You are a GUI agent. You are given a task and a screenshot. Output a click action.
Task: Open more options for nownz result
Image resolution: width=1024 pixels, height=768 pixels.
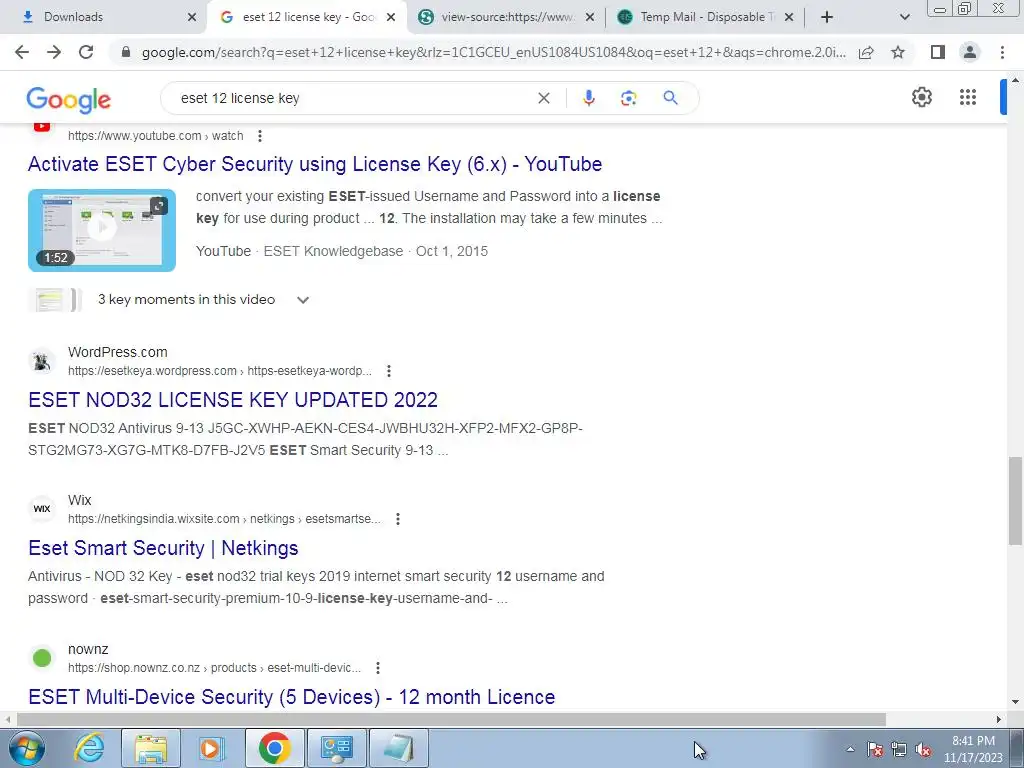tap(377, 668)
